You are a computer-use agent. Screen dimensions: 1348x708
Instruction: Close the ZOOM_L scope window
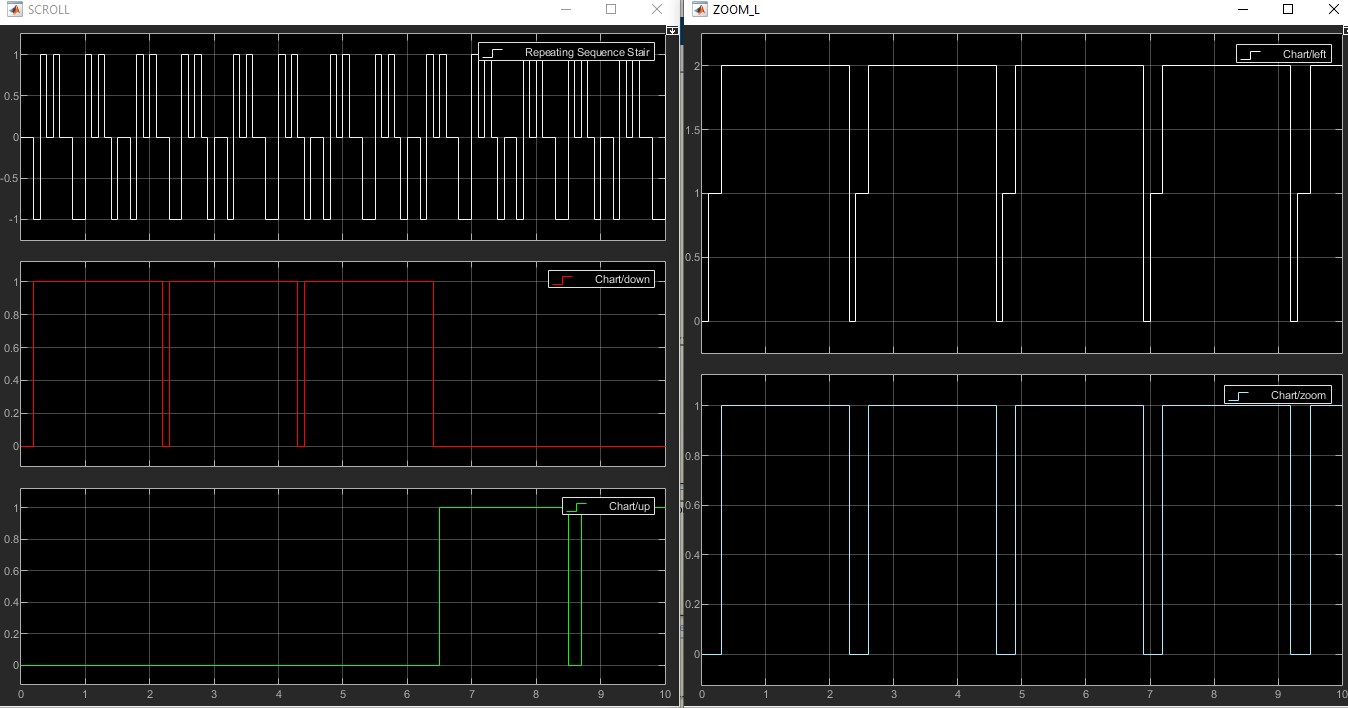[1332, 9]
